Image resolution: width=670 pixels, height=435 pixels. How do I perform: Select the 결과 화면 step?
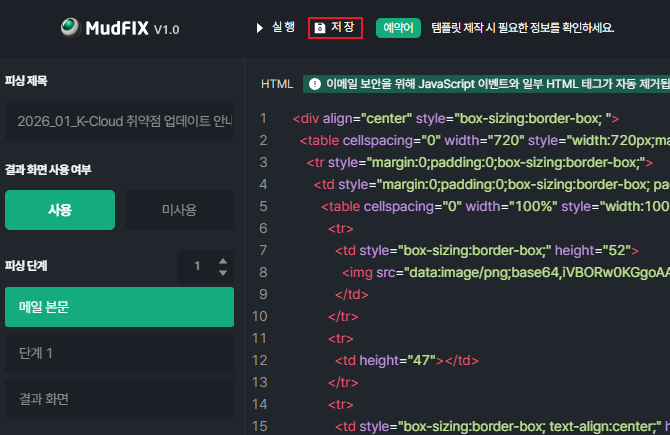pyautogui.click(x=119, y=399)
